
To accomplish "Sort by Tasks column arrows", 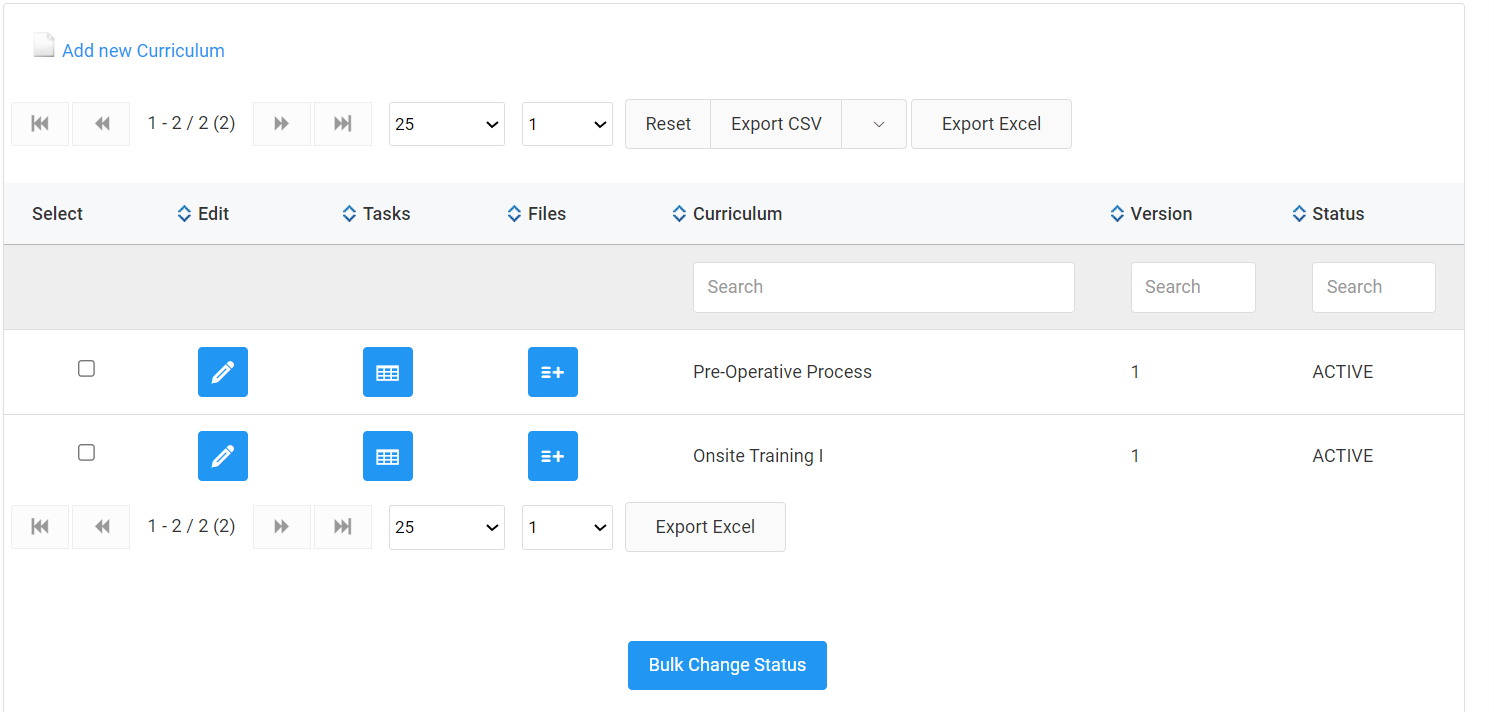I will pos(349,214).
